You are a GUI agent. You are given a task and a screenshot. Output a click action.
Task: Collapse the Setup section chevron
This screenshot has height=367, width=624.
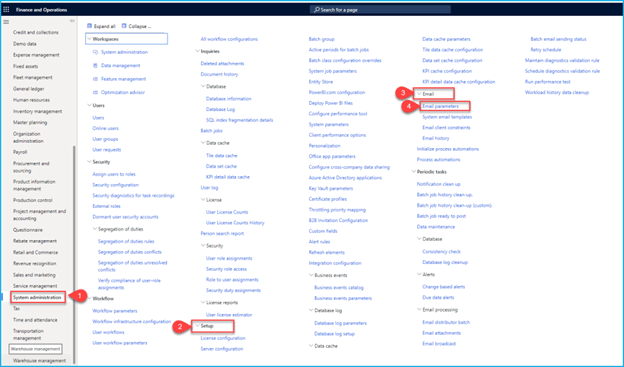[x=197, y=326]
